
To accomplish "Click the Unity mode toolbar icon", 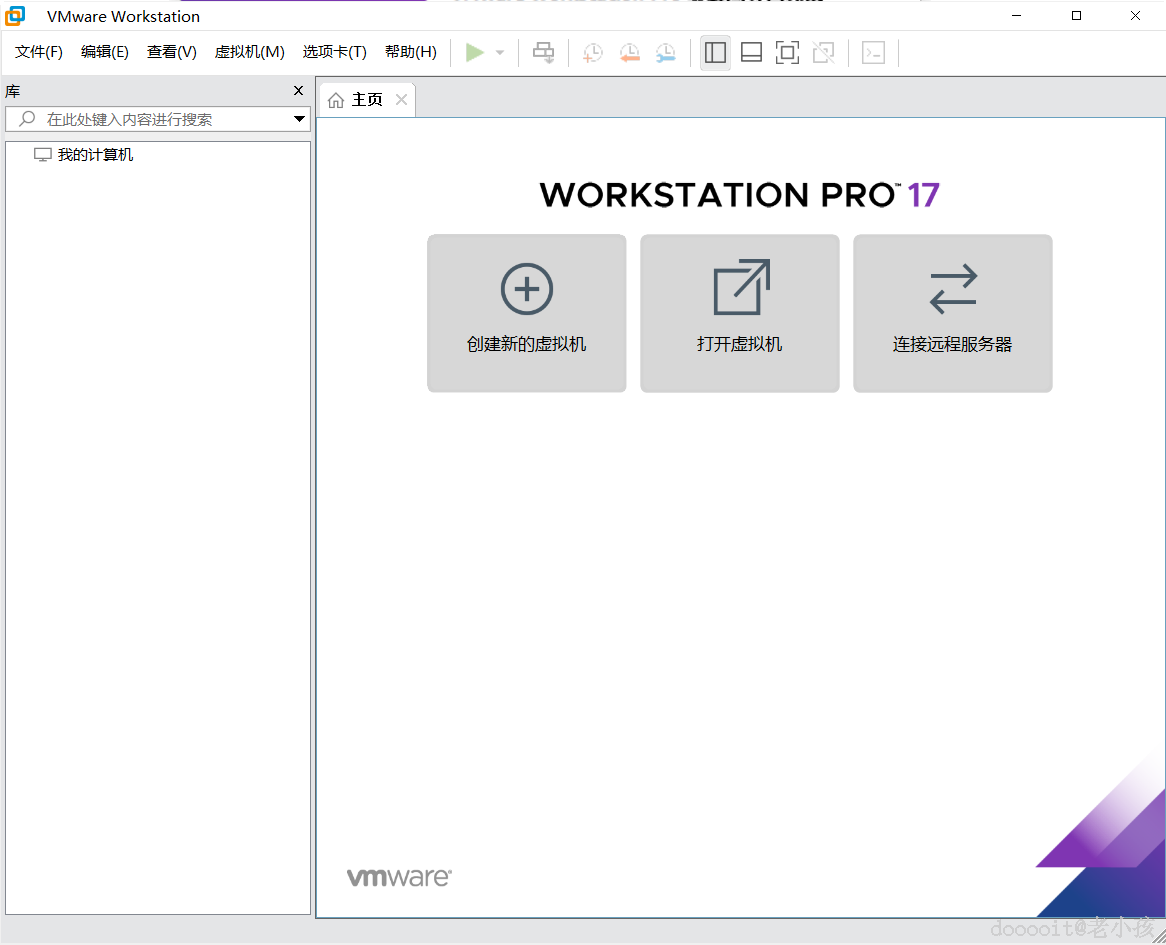I will click(x=823, y=53).
